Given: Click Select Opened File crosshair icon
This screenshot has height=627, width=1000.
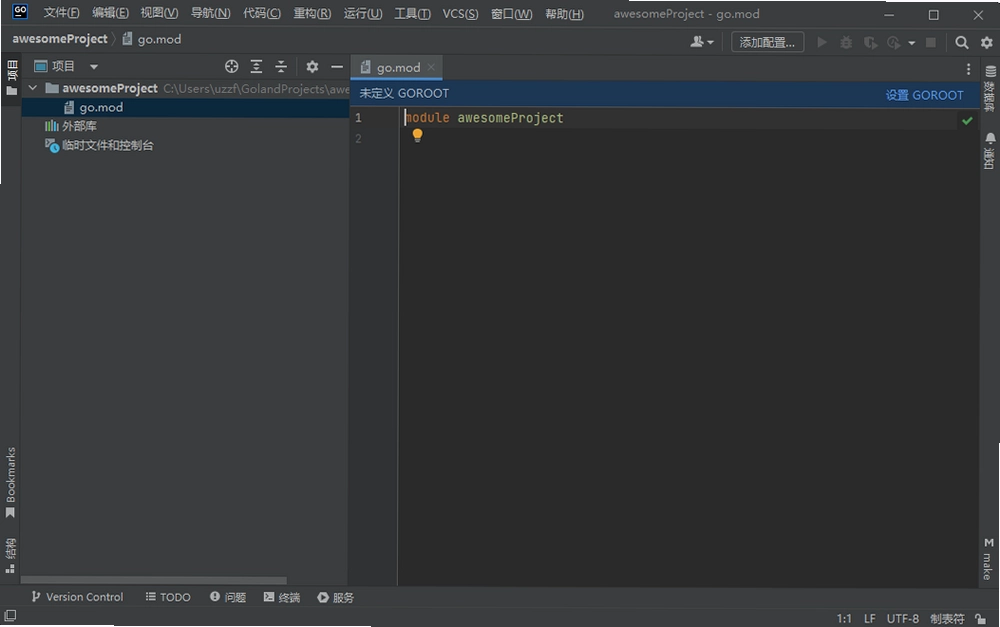Looking at the screenshot, I should pyautogui.click(x=232, y=66).
